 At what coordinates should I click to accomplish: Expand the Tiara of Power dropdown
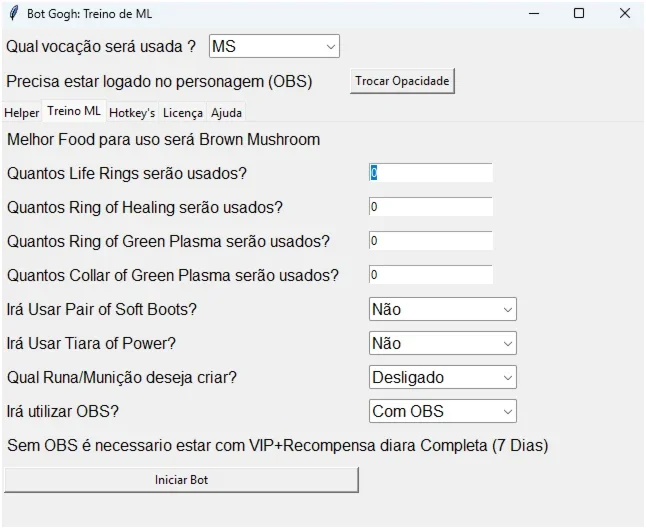coord(442,343)
